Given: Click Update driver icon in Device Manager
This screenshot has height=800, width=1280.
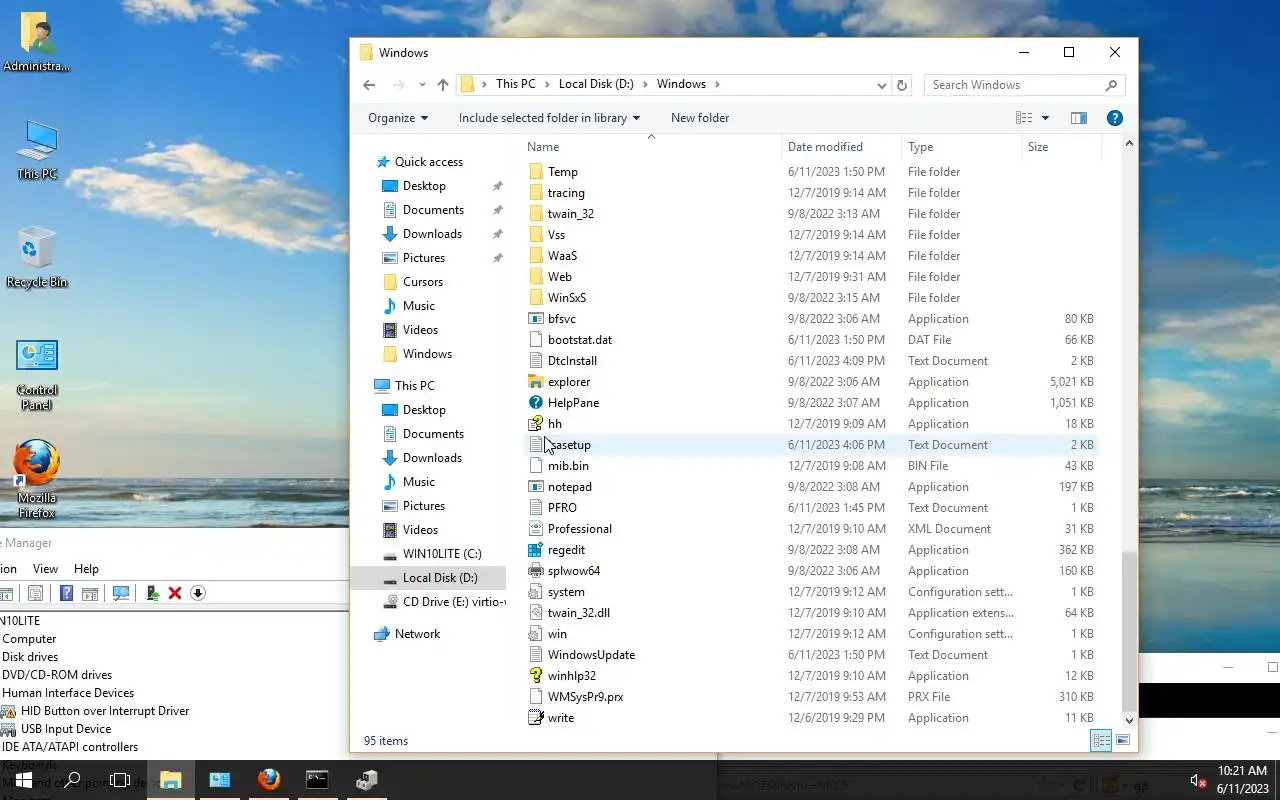Looking at the screenshot, I should click(x=152, y=593).
